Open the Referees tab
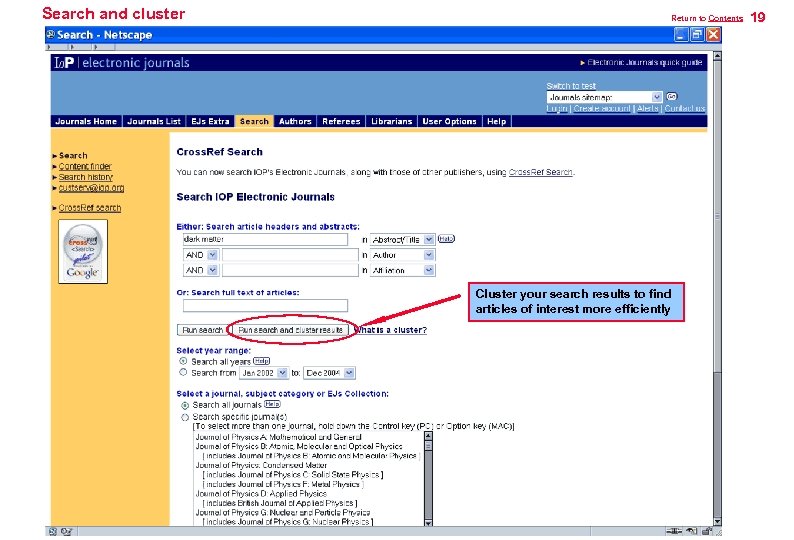The height and width of the screenshot is (540, 794). [x=341, y=121]
